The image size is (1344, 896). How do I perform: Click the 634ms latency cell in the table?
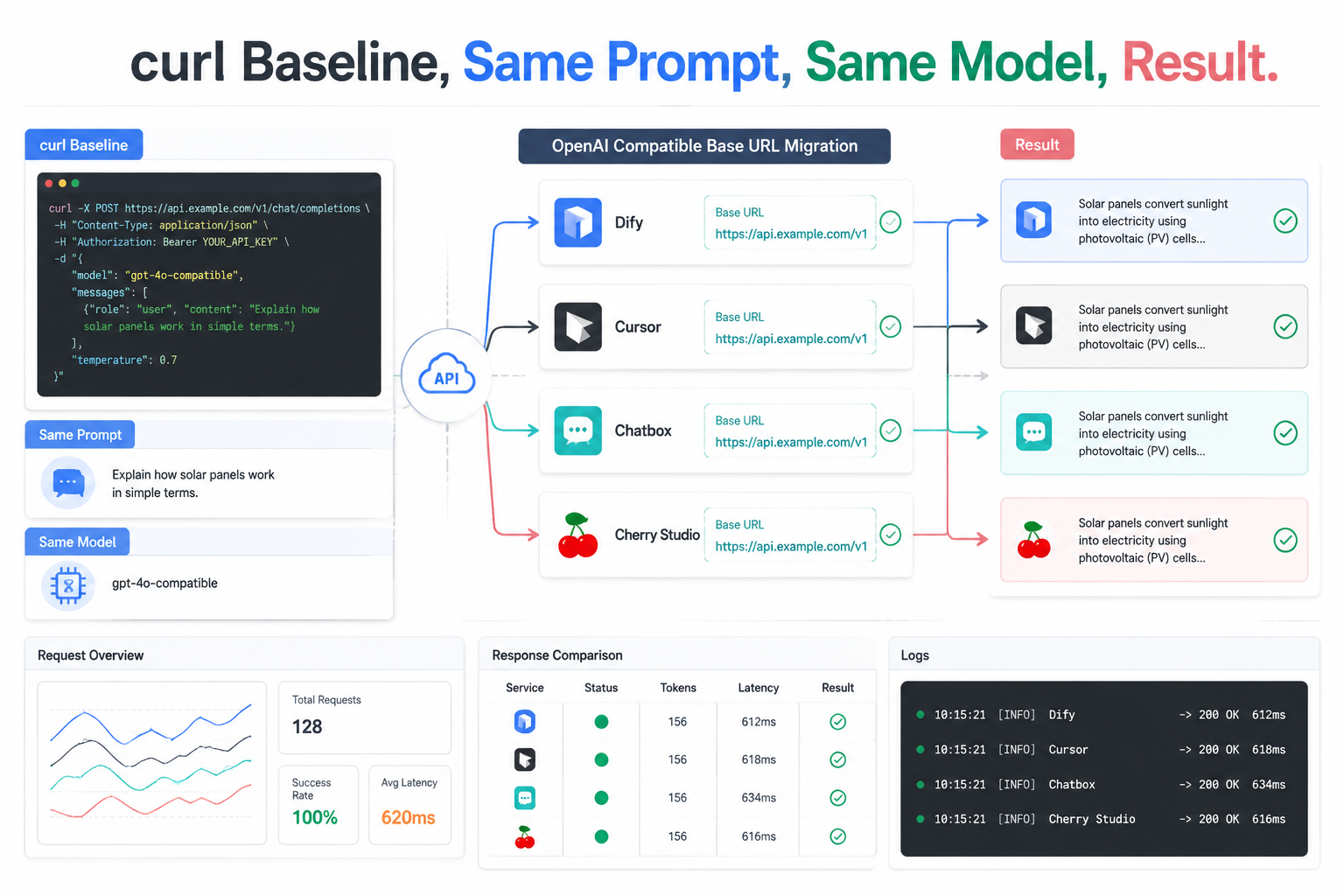759,798
